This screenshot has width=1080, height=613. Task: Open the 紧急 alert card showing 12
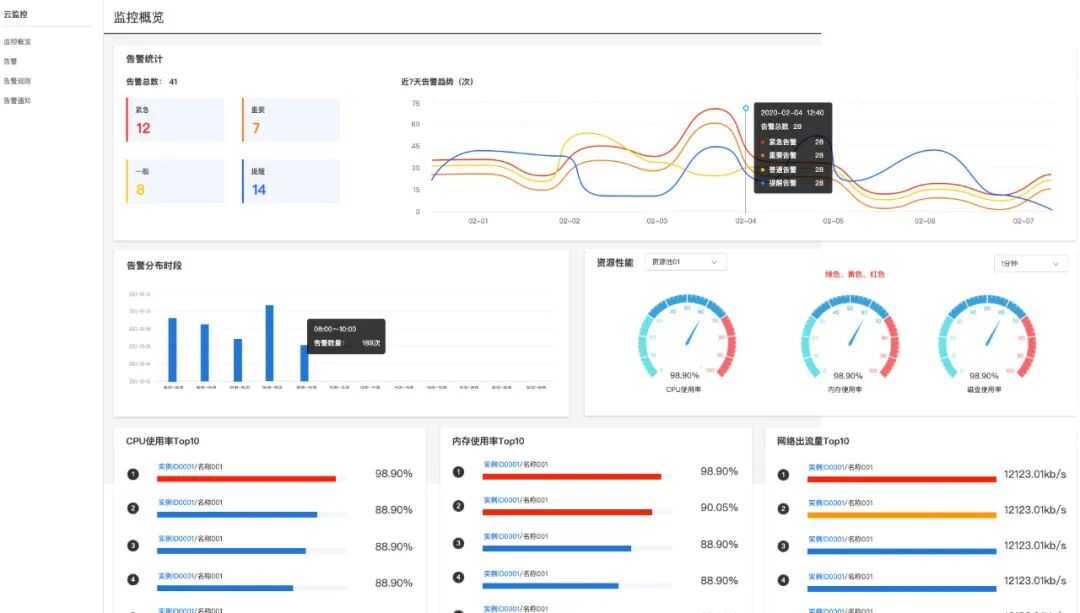(x=175, y=120)
